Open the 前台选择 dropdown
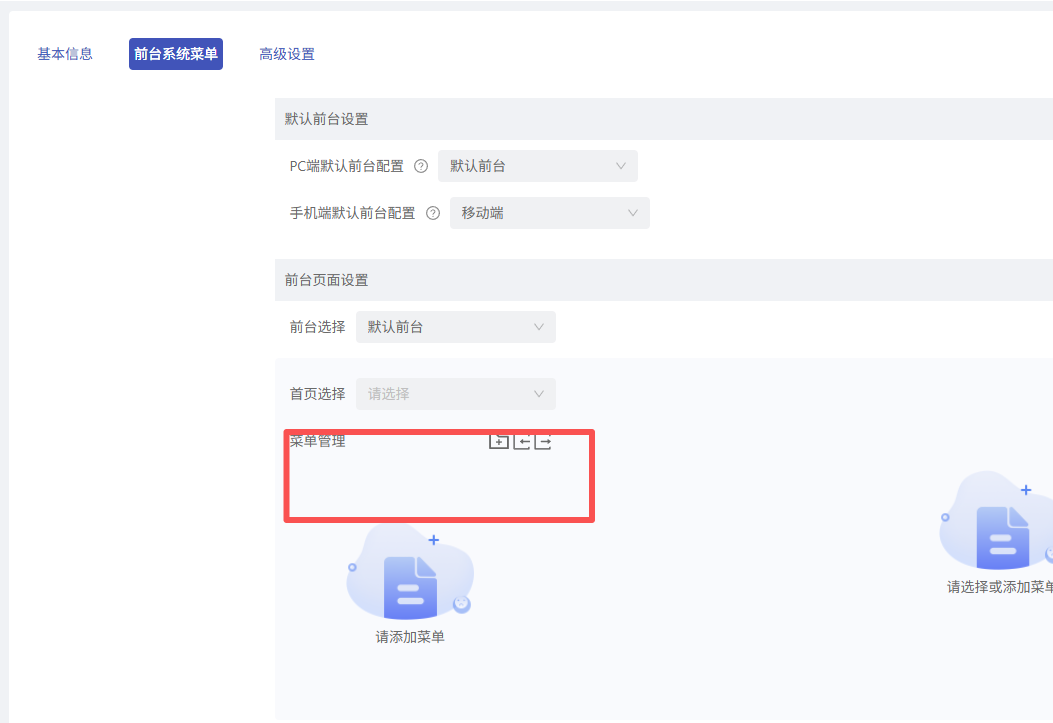1053x723 pixels. coord(455,327)
